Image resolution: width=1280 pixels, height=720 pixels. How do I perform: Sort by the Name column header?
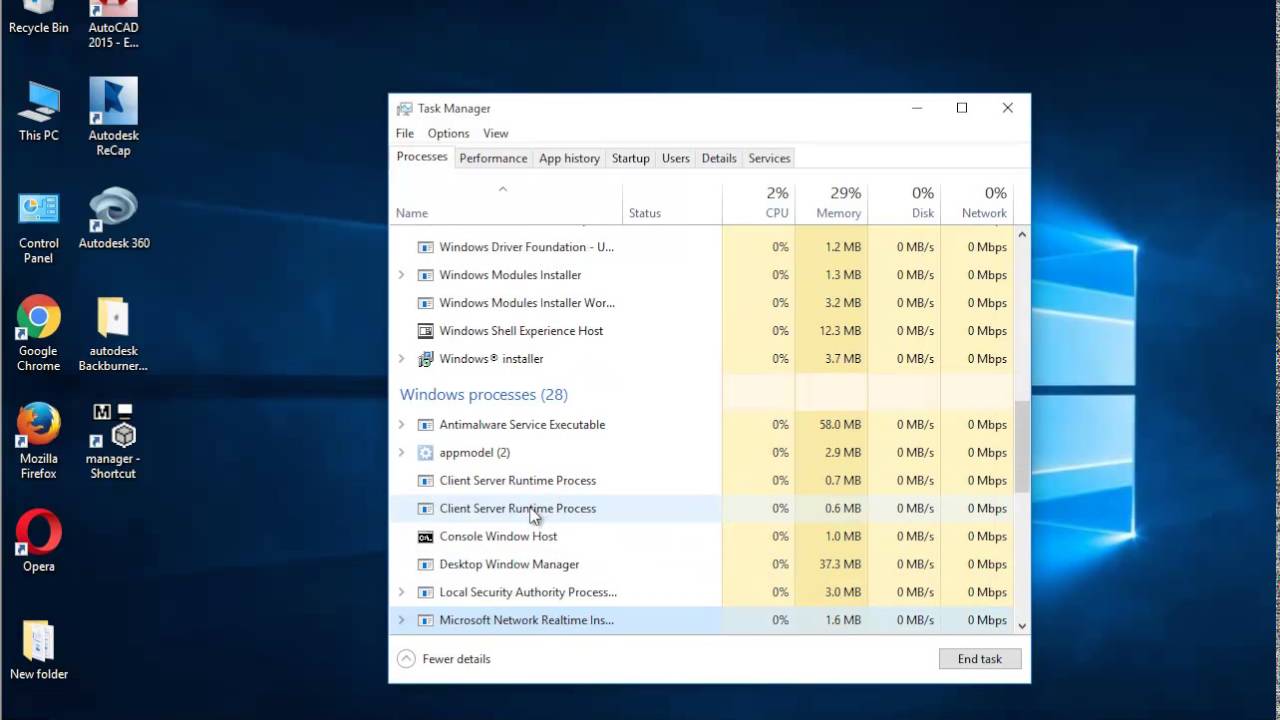tap(506, 203)
